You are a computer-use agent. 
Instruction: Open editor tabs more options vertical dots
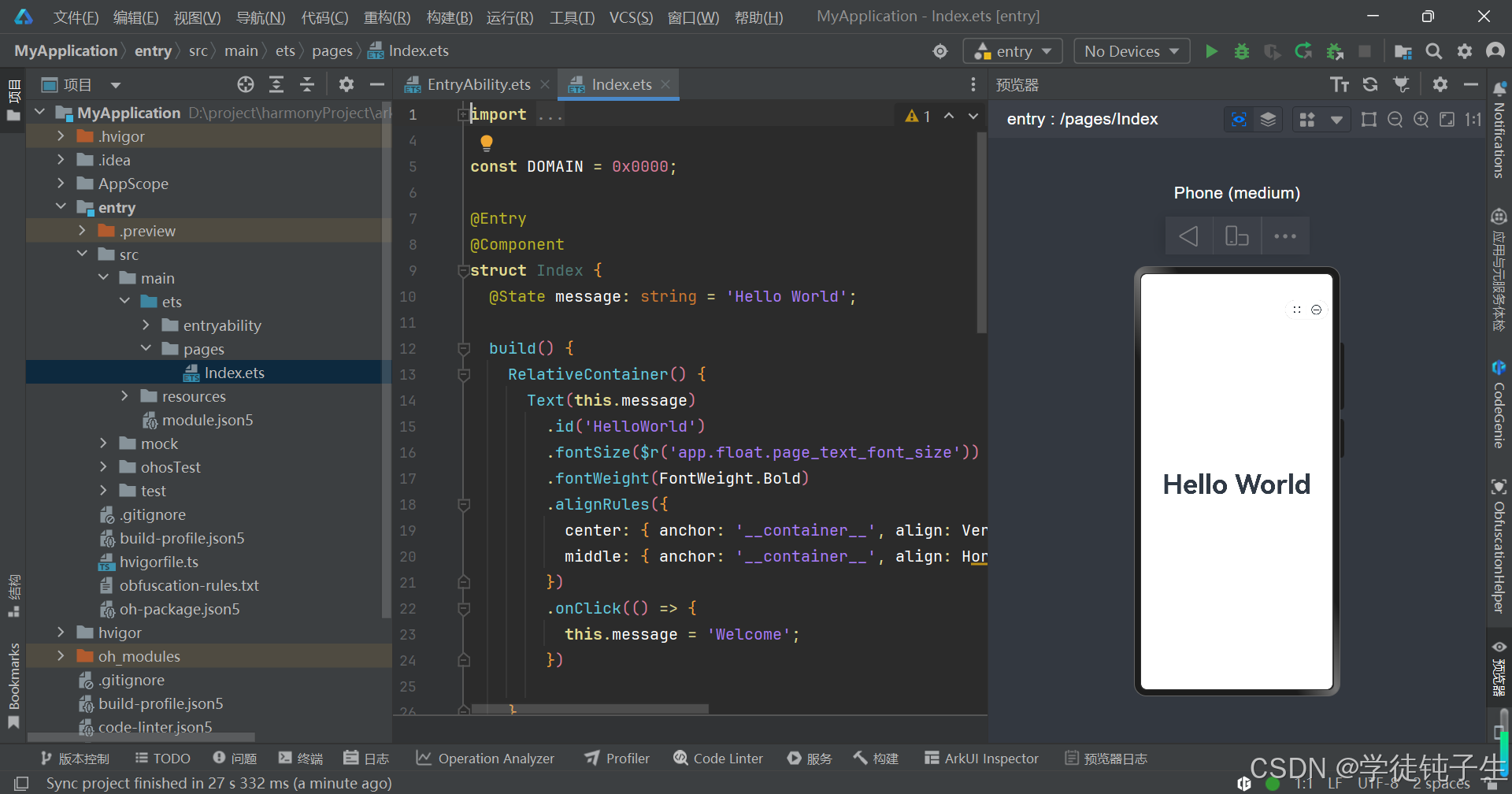click(x=973, y=84)
